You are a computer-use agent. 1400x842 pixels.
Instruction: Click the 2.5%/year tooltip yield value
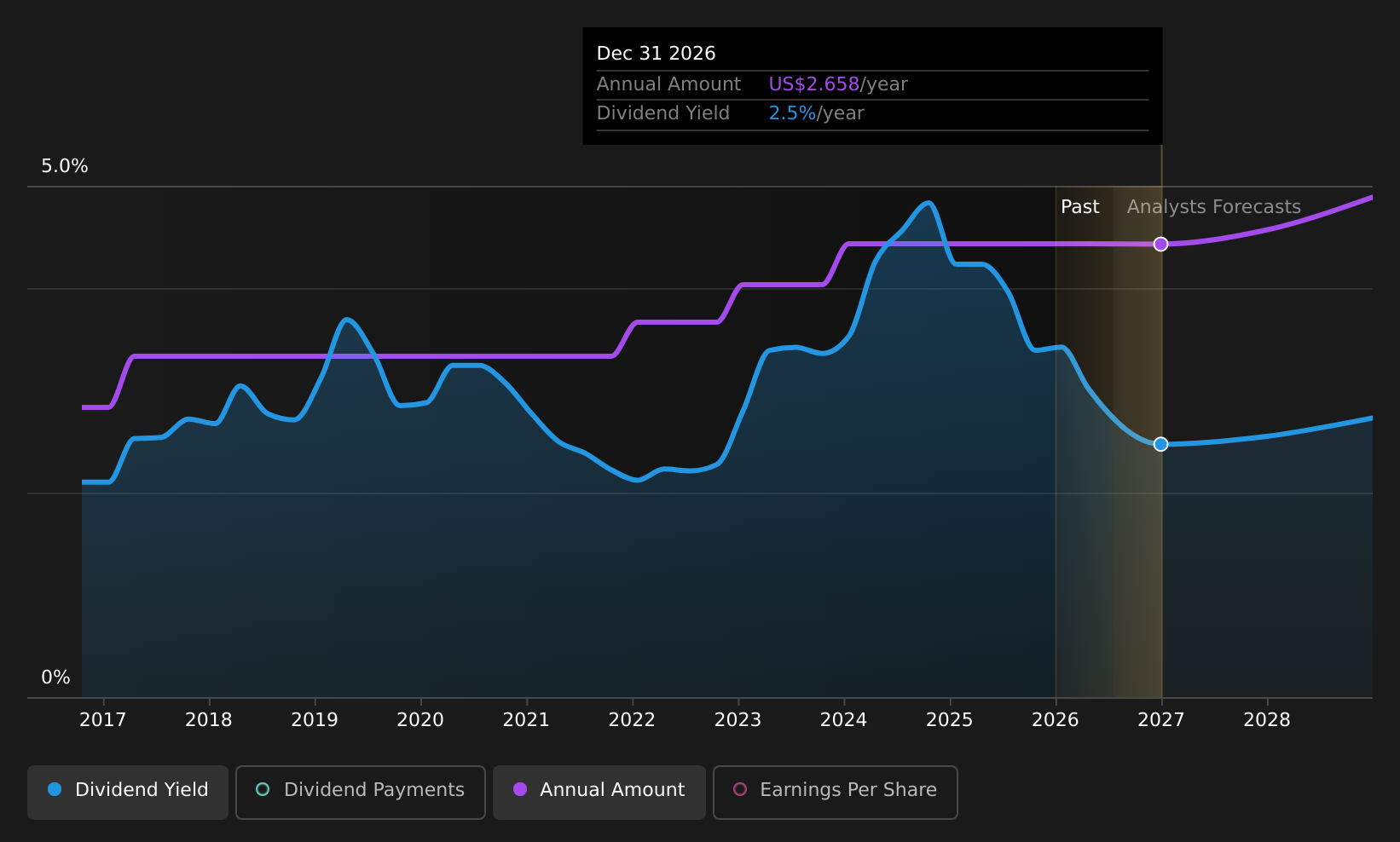(x=816, y=113)
